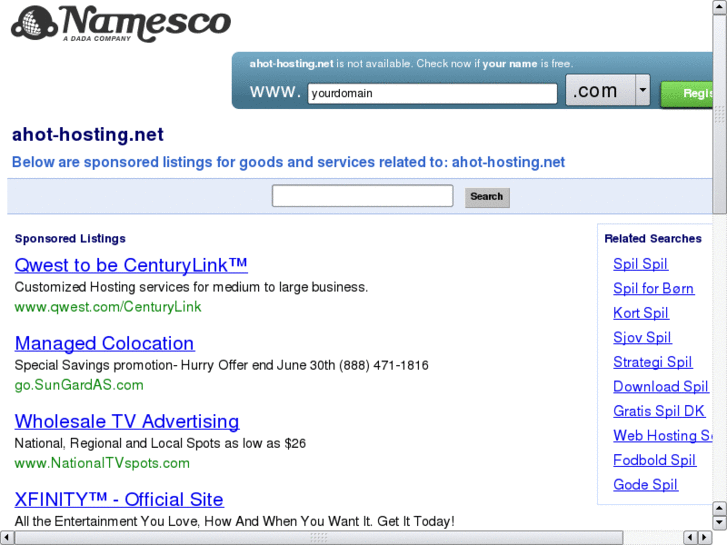Click vertical scrollbar down arrow at bottom
The image size is (727, 545).
[720, 523]
